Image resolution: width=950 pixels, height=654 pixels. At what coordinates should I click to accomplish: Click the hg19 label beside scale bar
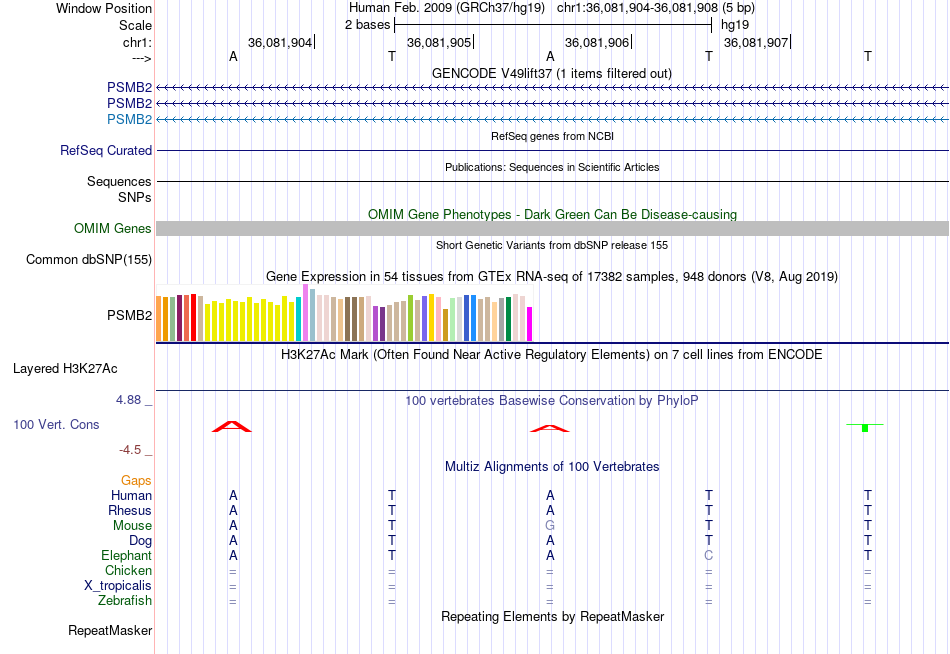[x=735, y=25]
